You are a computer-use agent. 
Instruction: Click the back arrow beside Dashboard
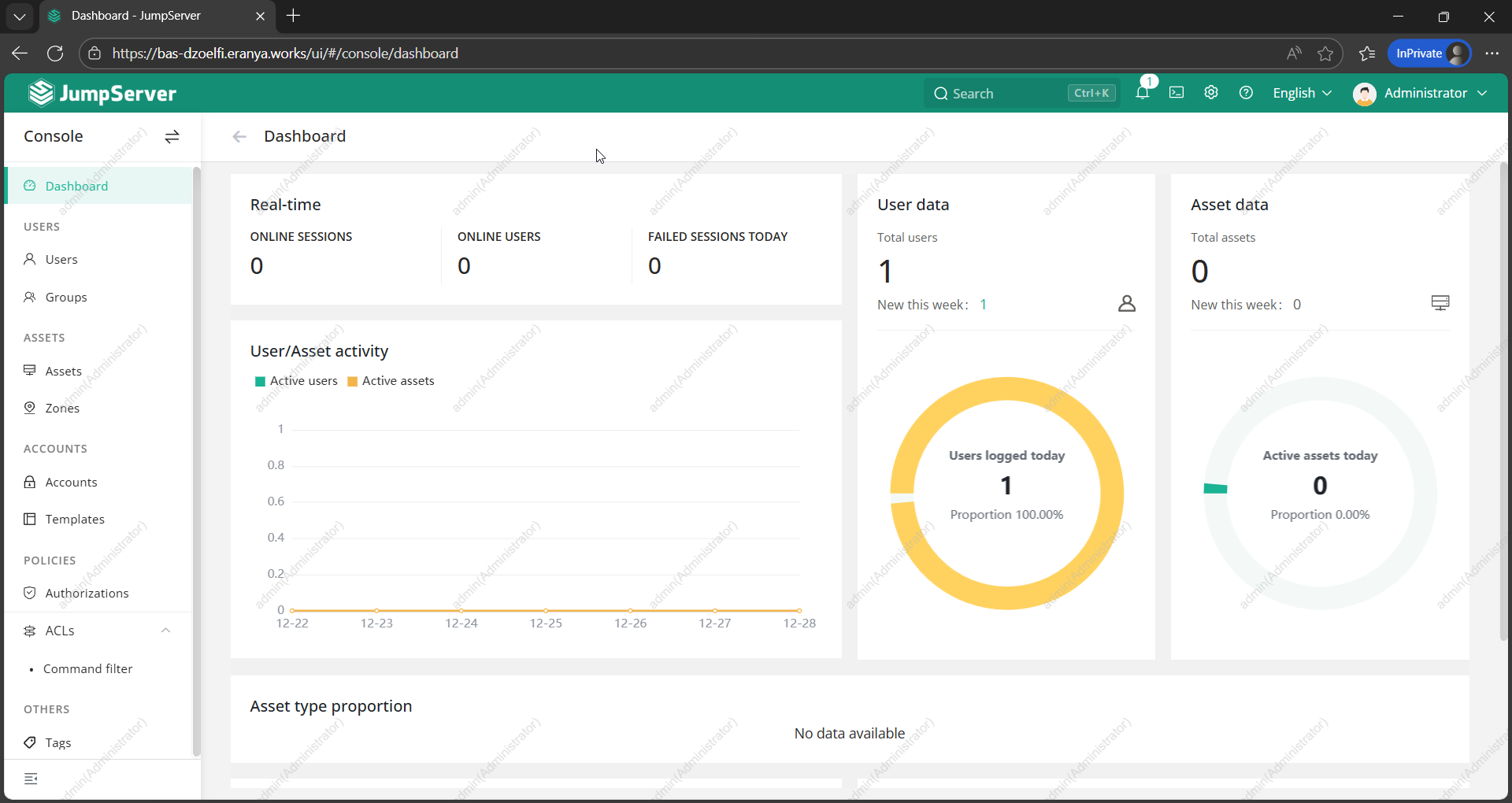point(239,137)
